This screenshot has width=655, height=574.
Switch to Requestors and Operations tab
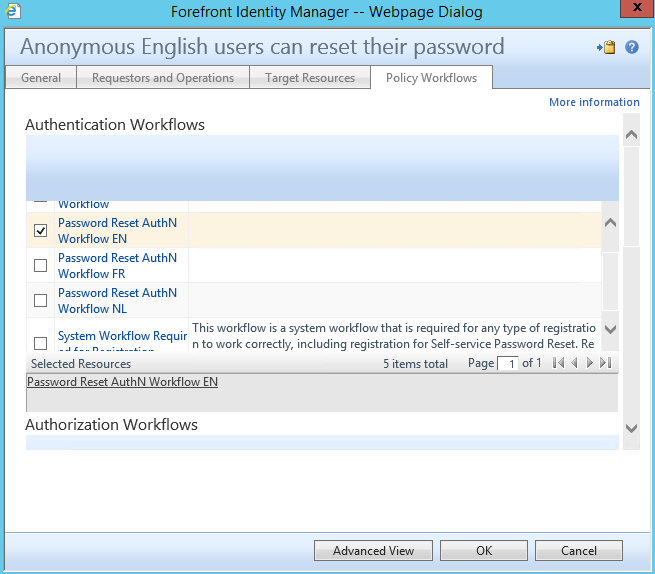point(163,78)
